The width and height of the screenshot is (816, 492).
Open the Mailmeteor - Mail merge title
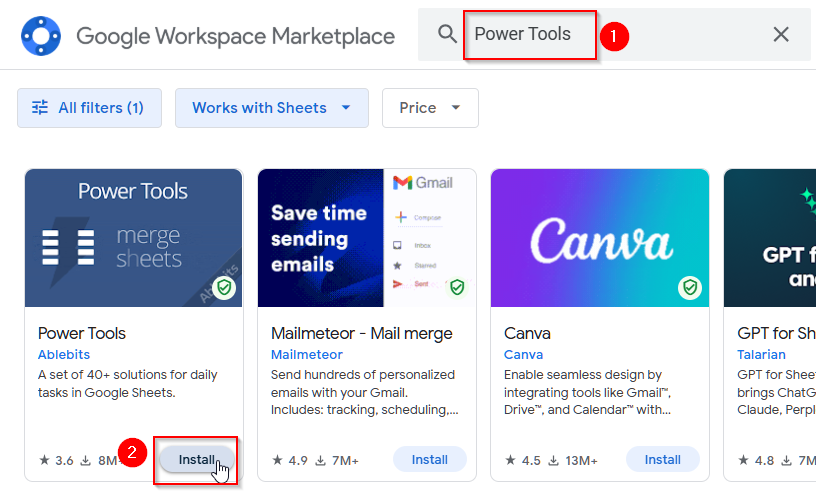click(x=362, y=333)
